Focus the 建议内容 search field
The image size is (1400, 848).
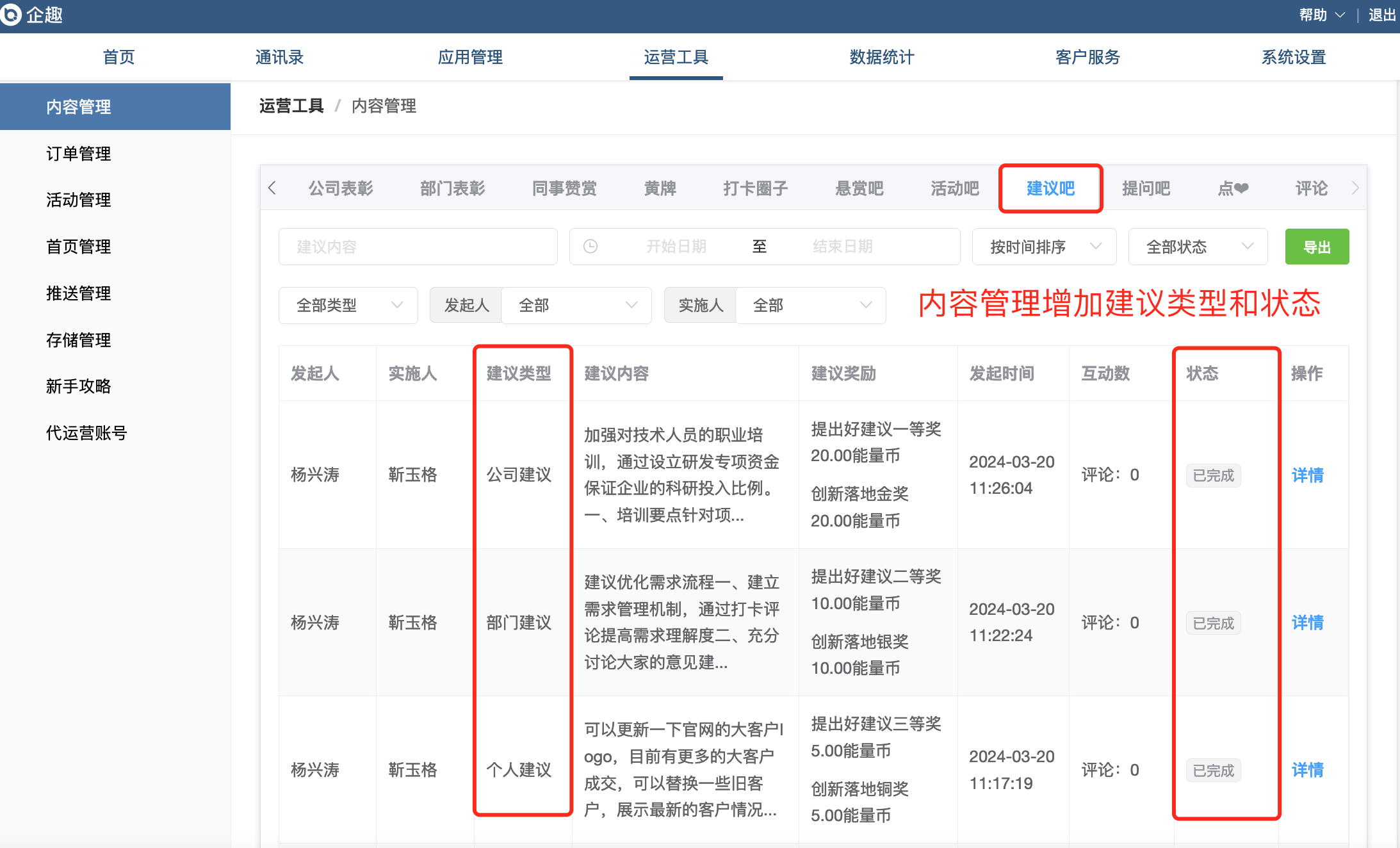pyautogui.click(x=418, y=247)
